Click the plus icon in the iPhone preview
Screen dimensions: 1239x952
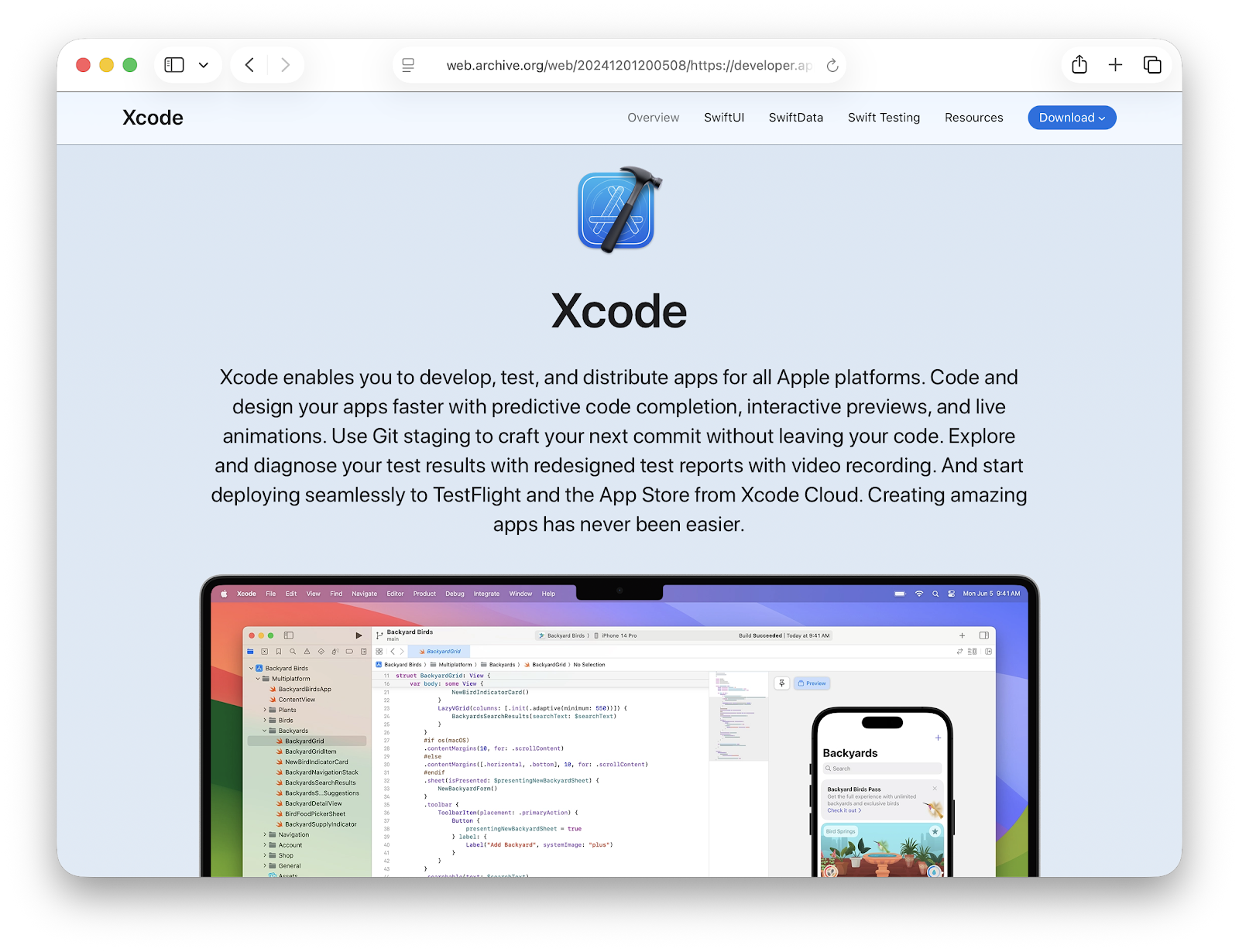click(938, 738)
